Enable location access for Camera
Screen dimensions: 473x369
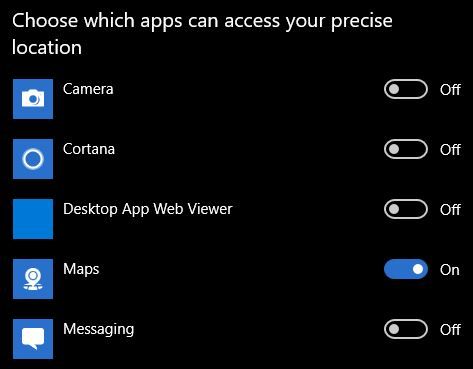[x=406, y=89]
